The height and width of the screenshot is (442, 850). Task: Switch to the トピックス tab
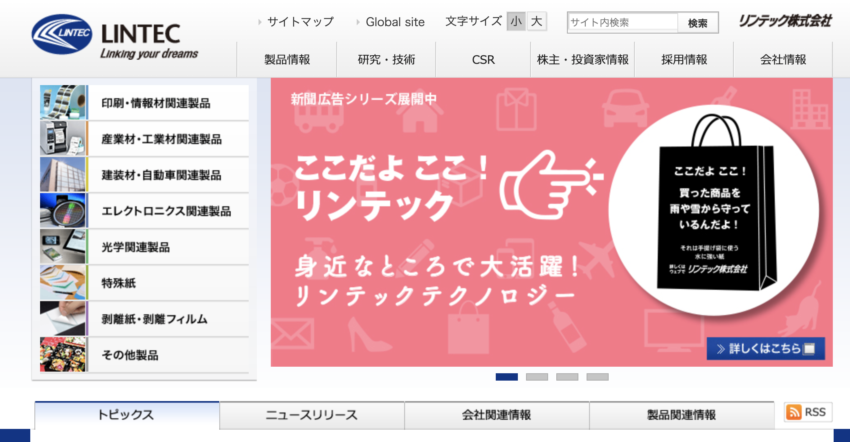point(127,415)
